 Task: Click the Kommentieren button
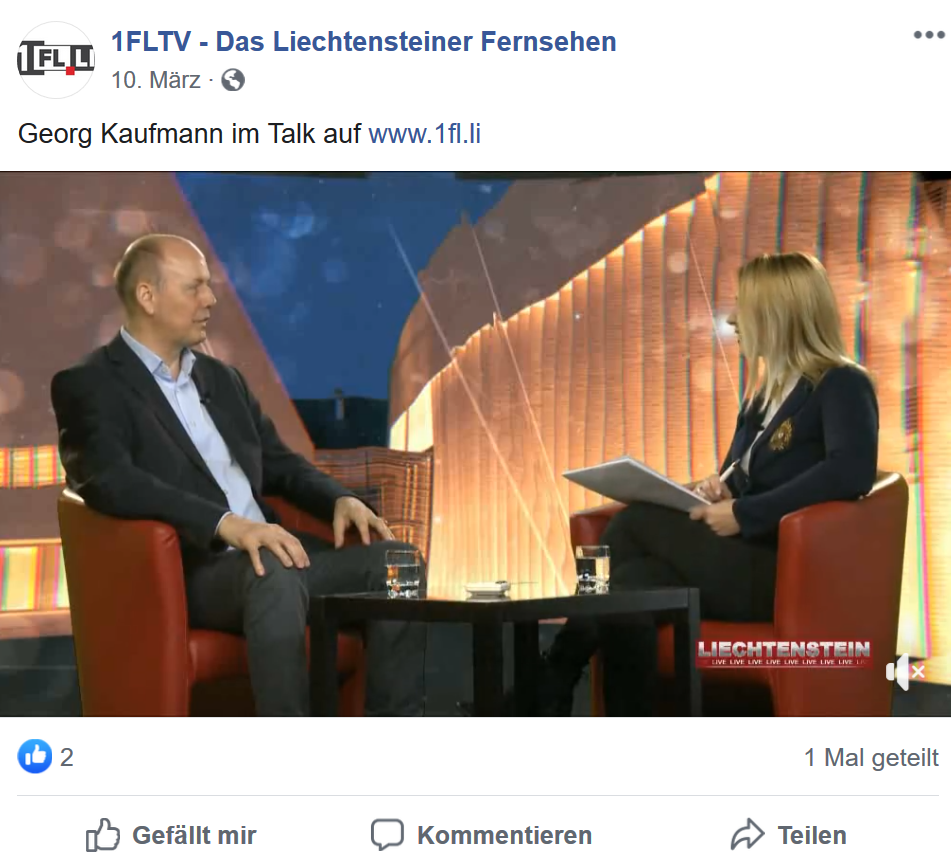point(482,835)
